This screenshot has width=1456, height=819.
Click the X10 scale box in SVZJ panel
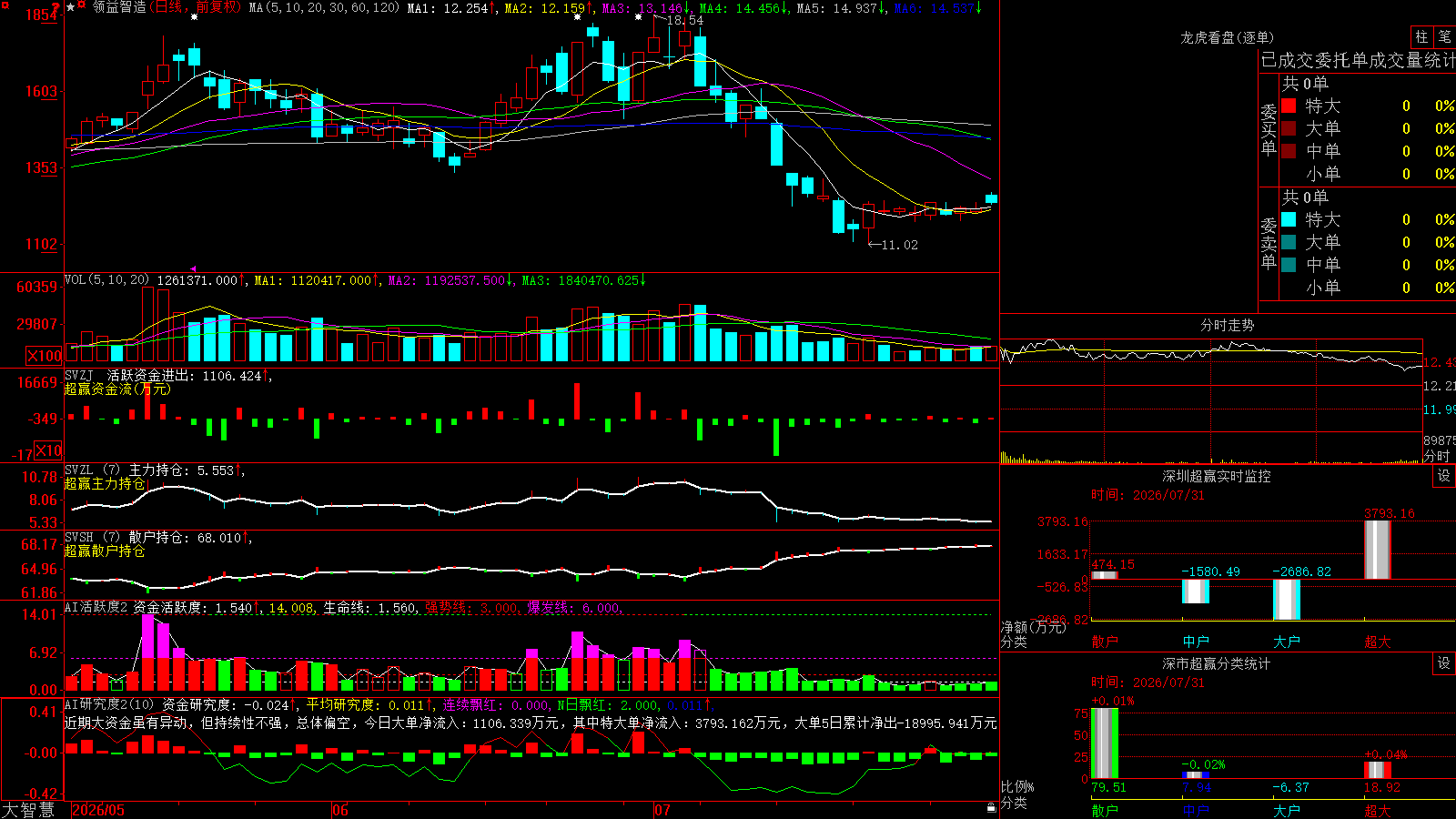[x=48, y=450]
